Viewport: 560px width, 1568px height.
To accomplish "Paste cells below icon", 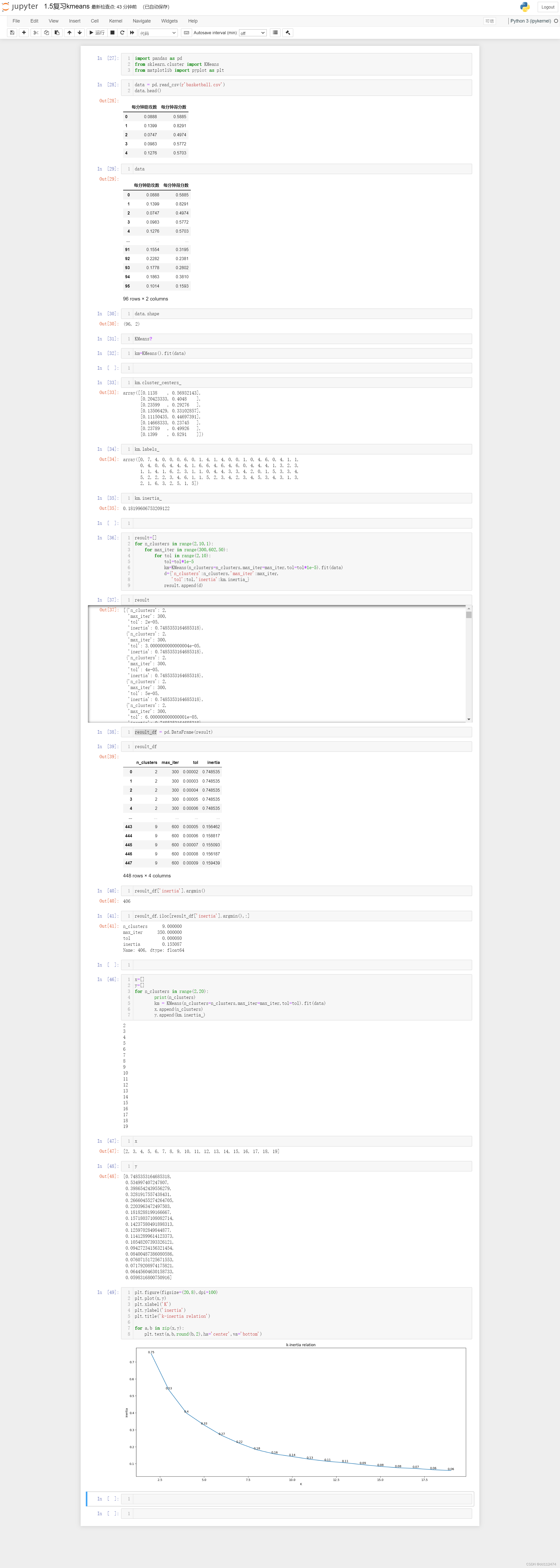I will 57,33.
